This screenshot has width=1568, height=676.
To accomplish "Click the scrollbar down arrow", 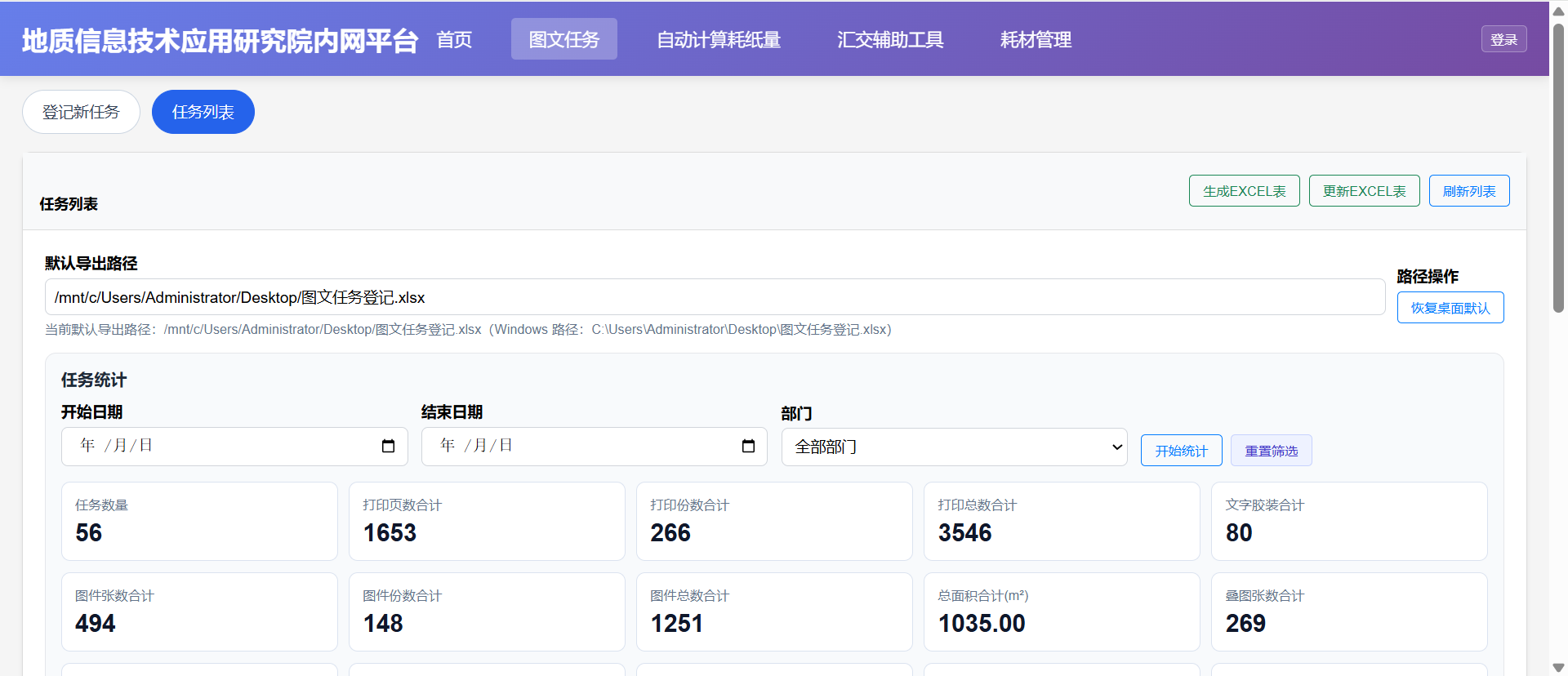I will [1558, 667].
